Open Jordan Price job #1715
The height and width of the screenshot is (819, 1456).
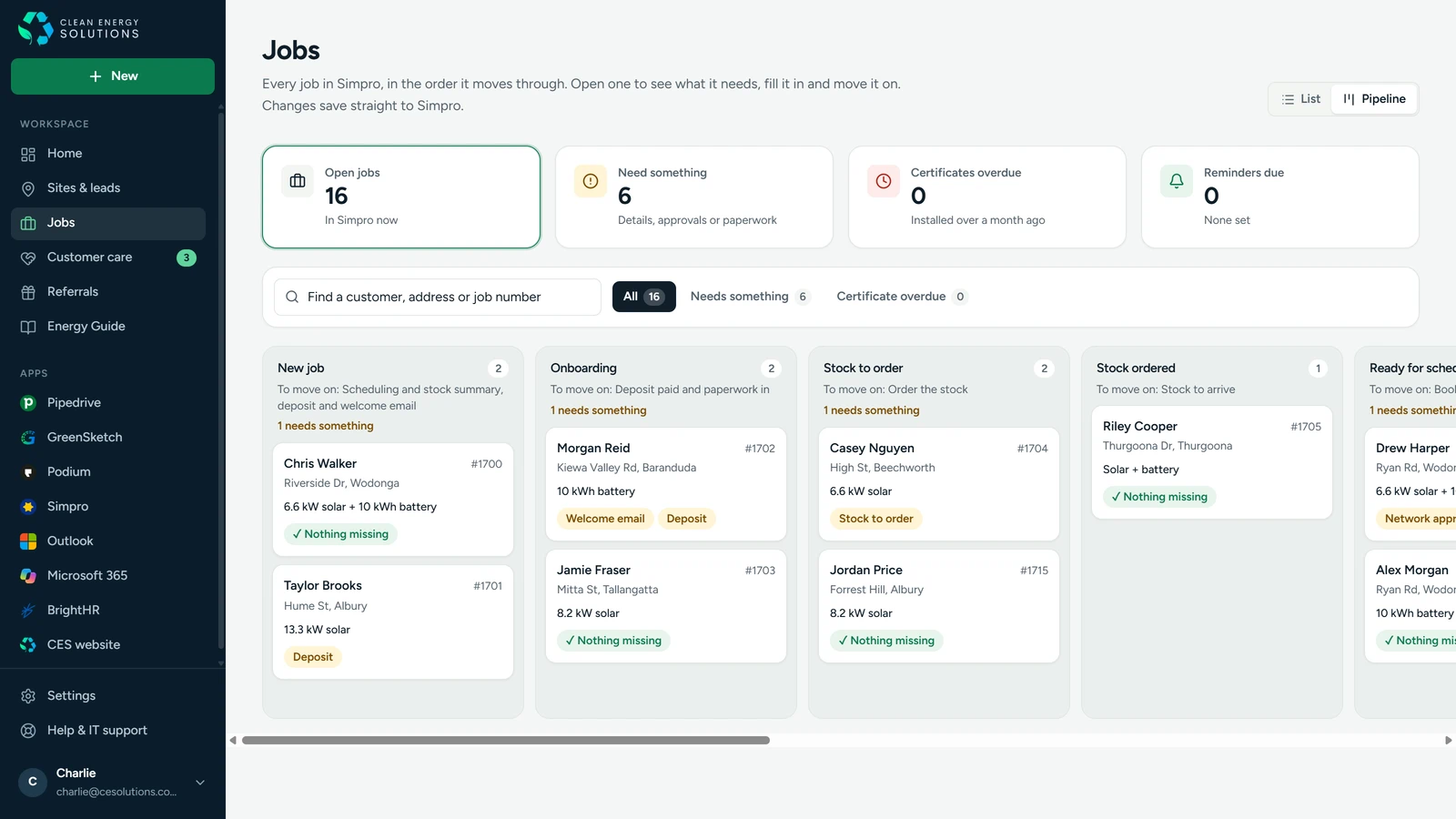[x=939, y=606]
